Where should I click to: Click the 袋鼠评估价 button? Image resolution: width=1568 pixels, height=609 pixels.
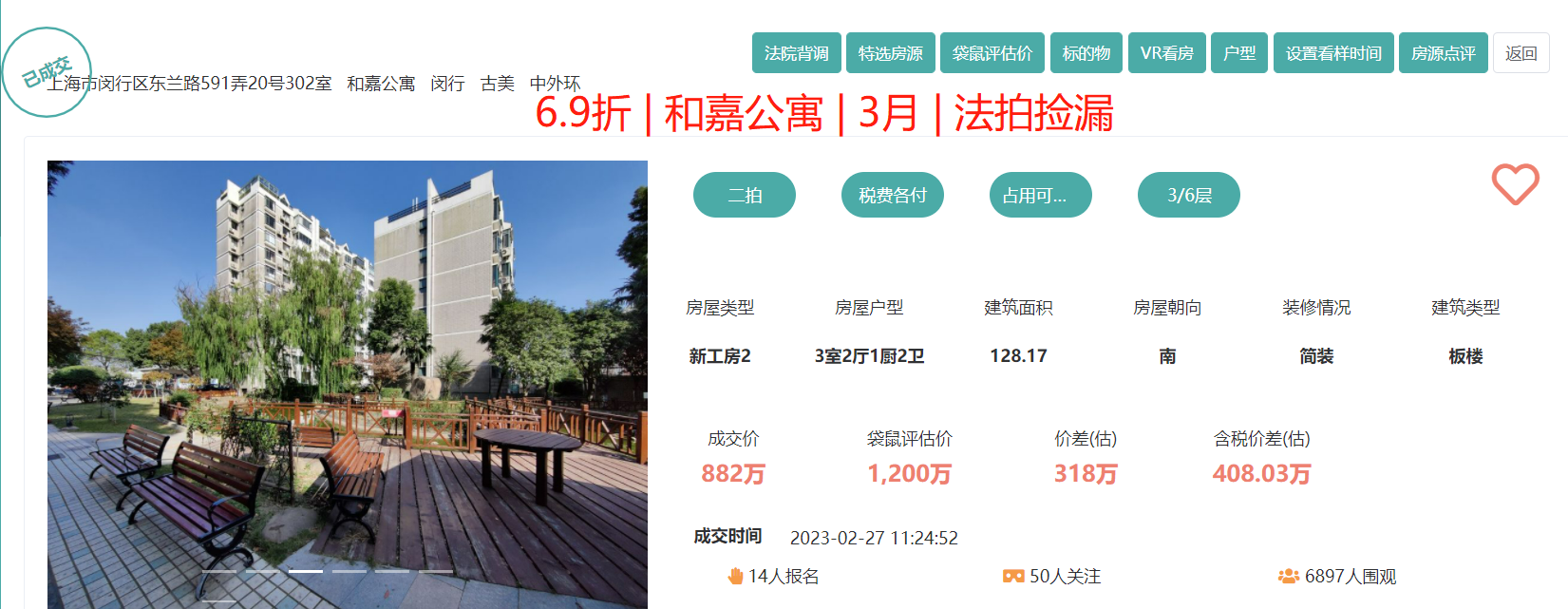992,53
